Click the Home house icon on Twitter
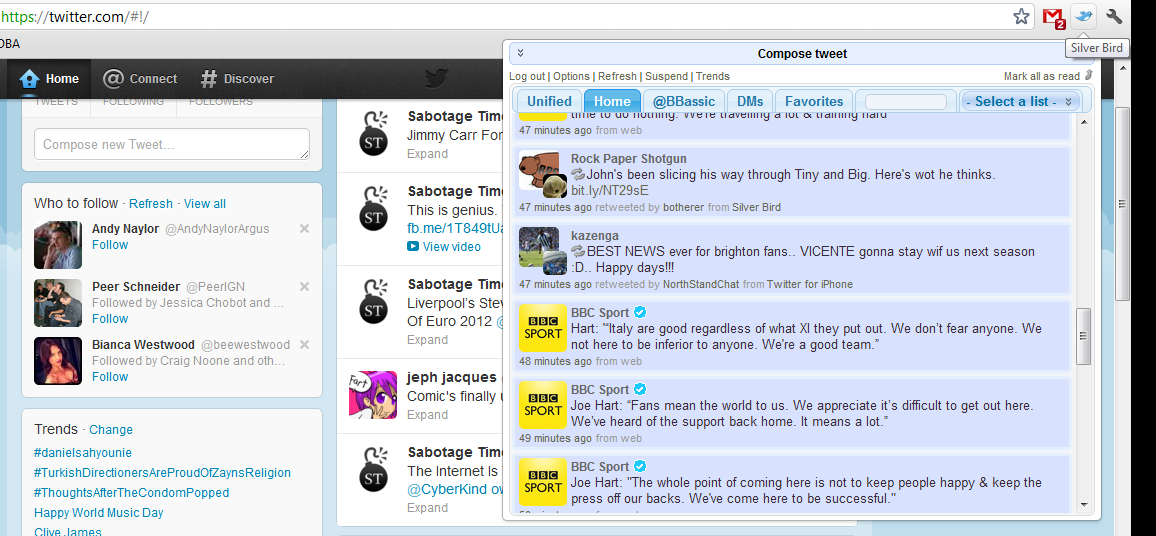This screenshot has width=1156, height=536. click(x=29, y=78)
